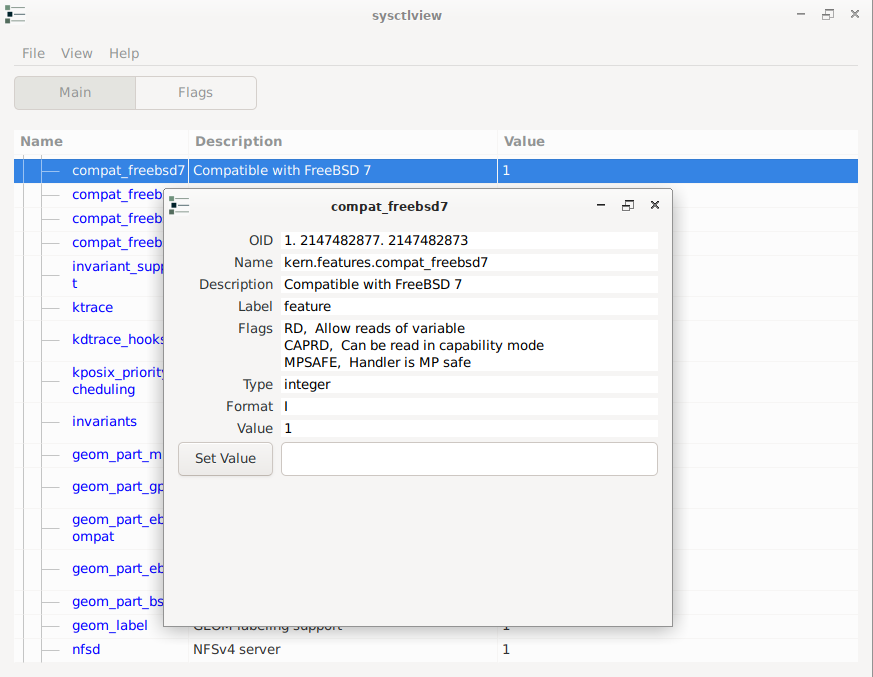
Task: Select the invariants tree item
Action: pos(104,422)
